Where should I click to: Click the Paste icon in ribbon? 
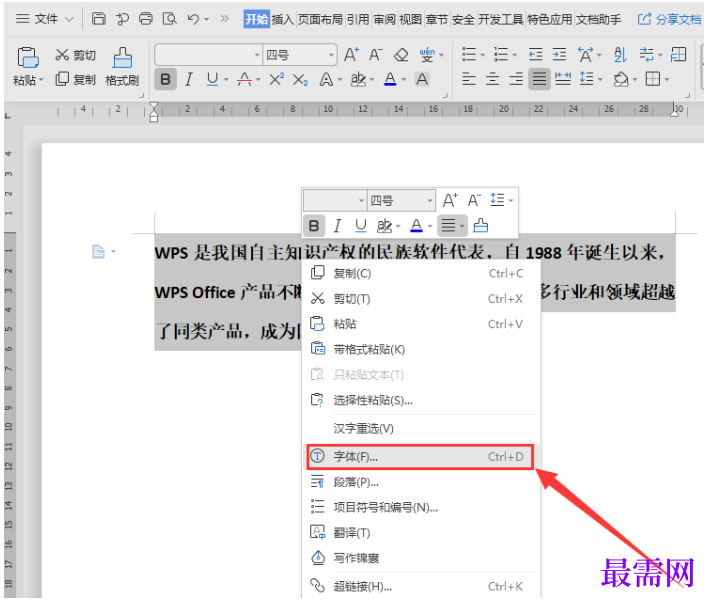[28, 57]
